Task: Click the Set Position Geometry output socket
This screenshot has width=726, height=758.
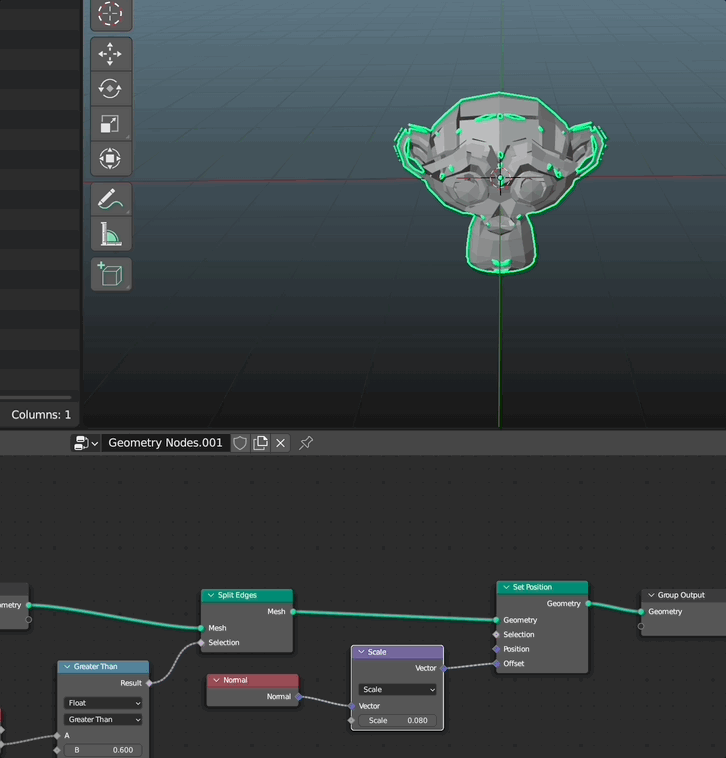Action: pos(588,603)
